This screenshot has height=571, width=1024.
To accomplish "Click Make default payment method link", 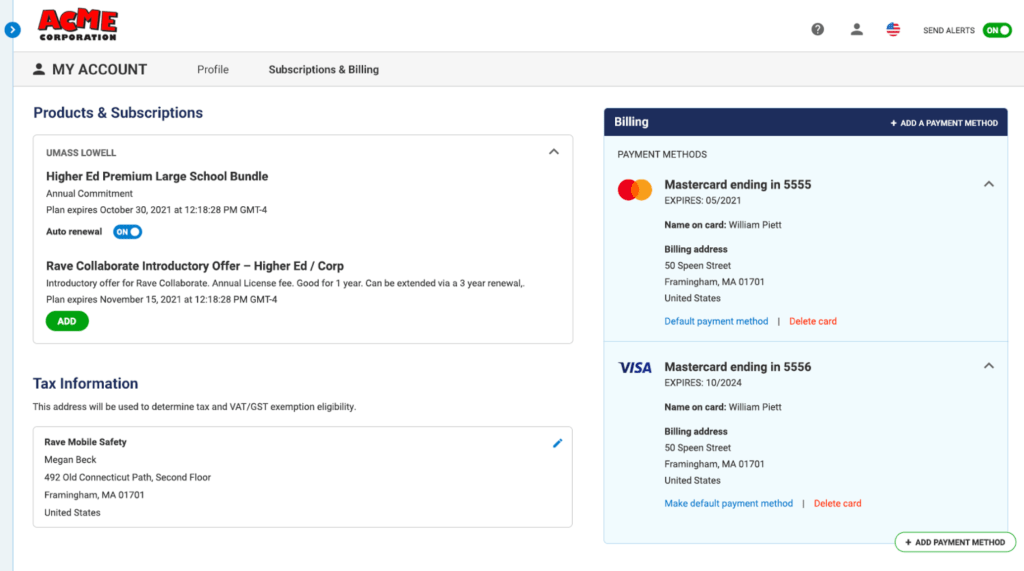I will tap(728, 504).
